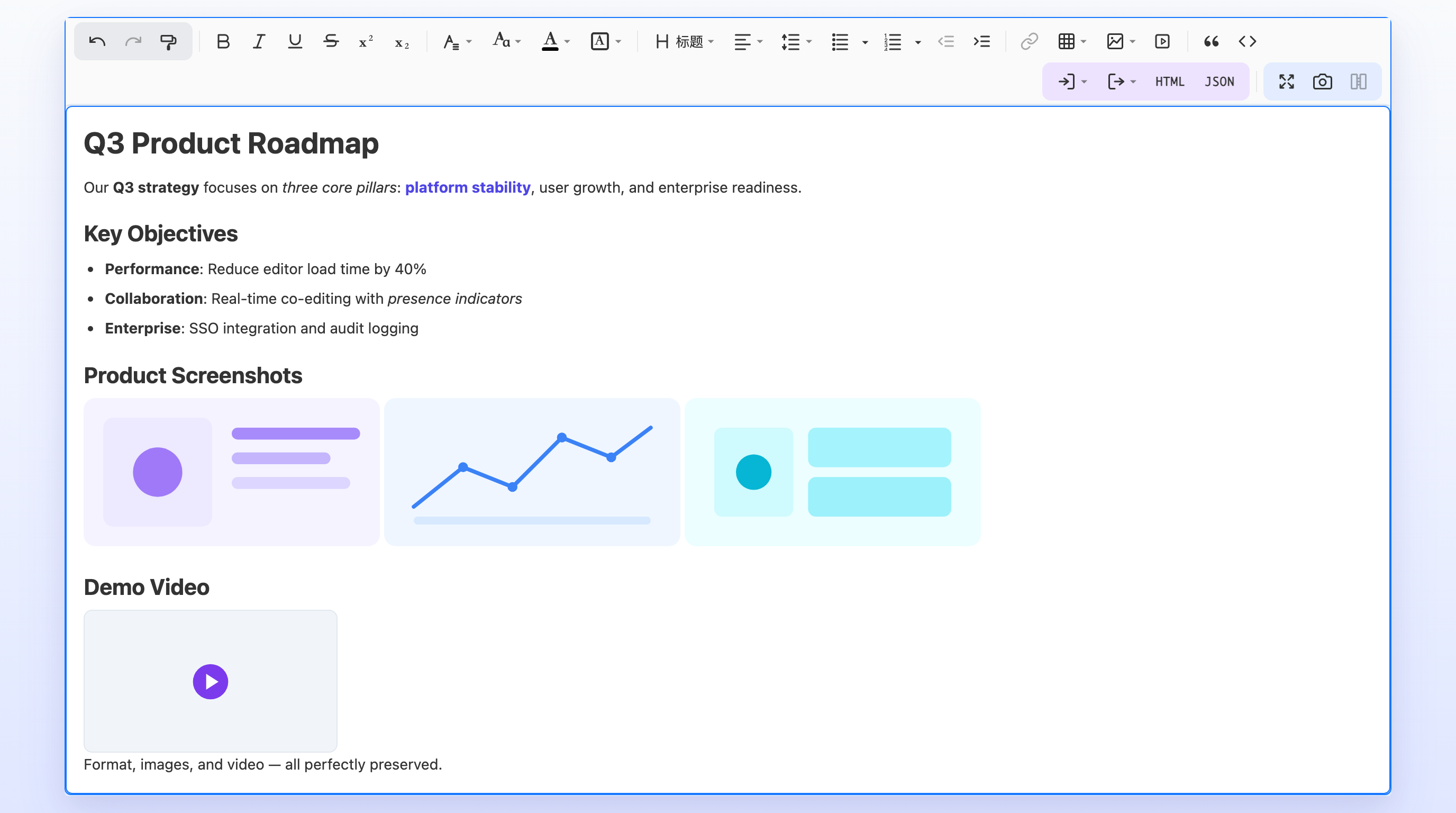Toggle italic formatting
Viewport: 1456px width, 813px height.
pos(259,41)
